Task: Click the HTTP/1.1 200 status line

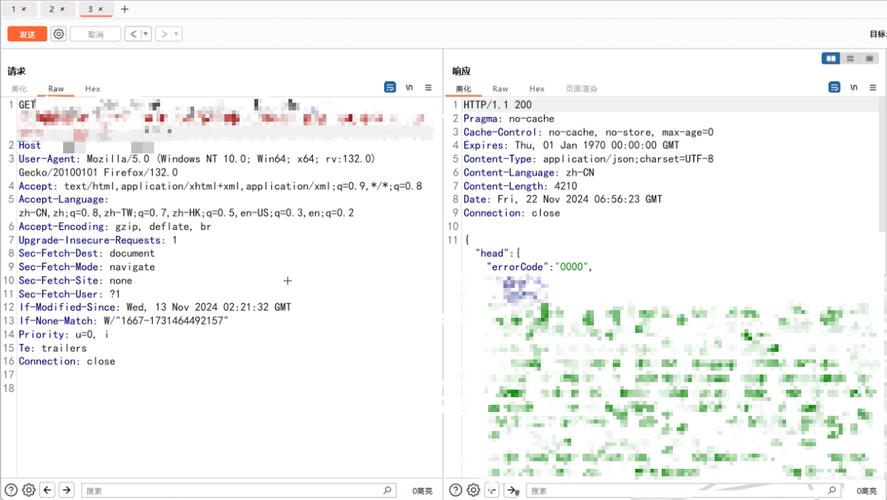Action: [x=497, y=105]
